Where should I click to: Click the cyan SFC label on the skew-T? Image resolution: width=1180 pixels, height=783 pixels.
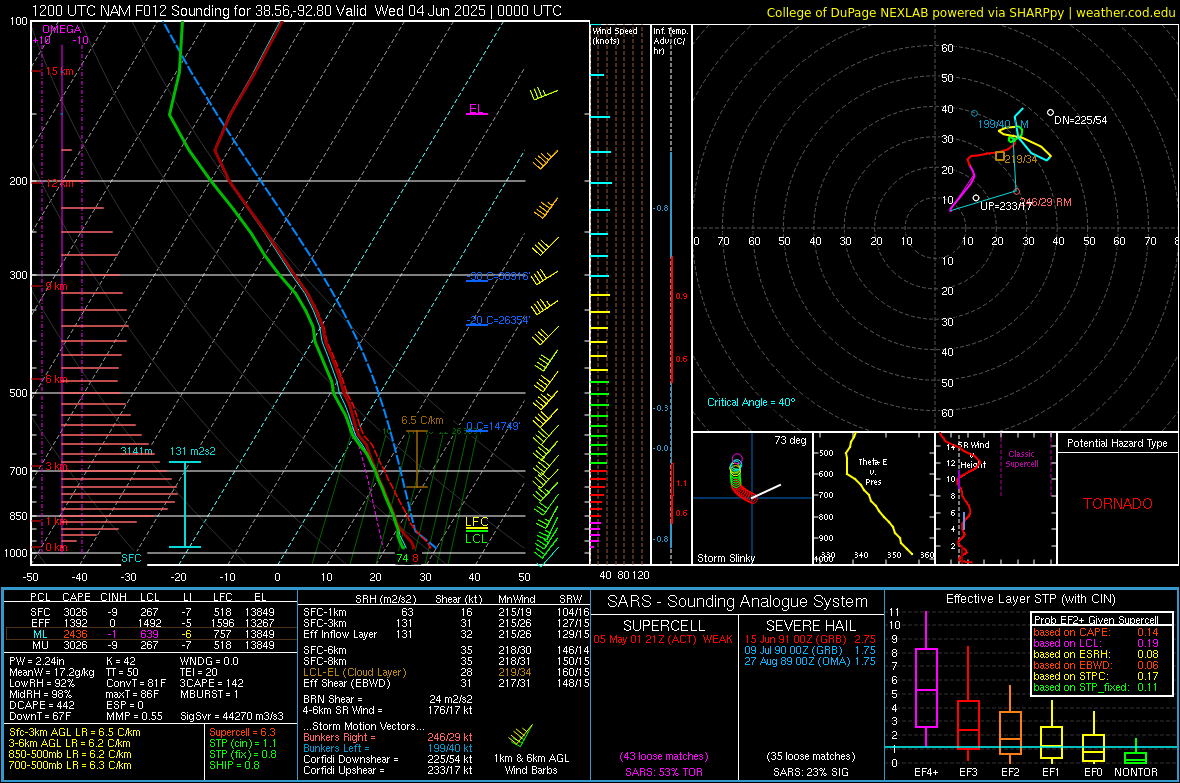click(131, 558)
